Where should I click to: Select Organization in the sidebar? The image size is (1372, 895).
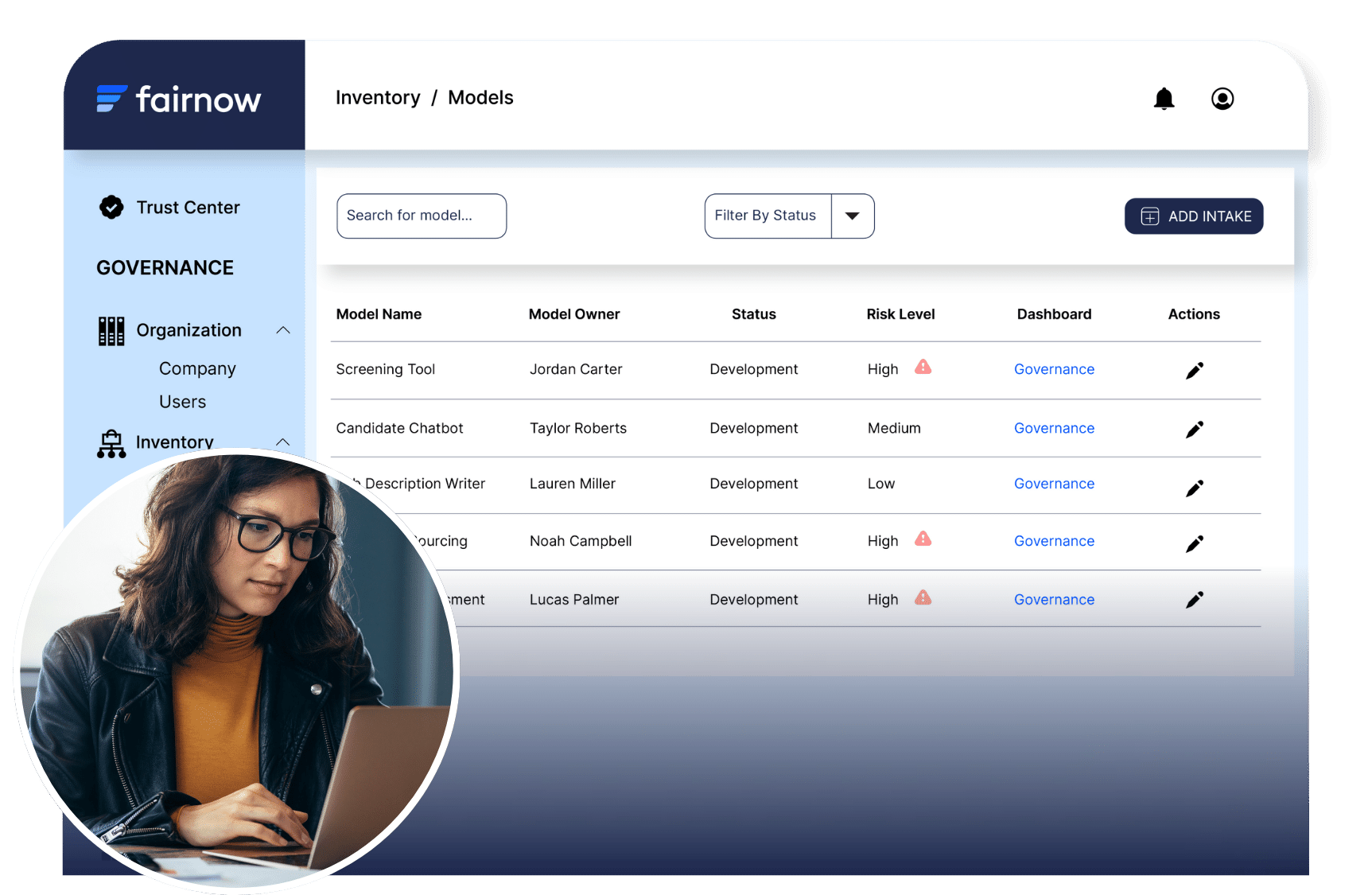[x=189, y=330]
